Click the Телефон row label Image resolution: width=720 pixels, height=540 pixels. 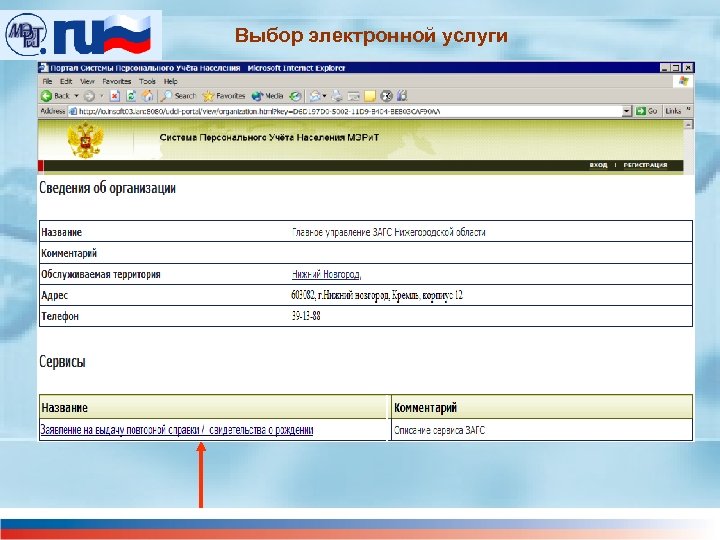[60, 316]
